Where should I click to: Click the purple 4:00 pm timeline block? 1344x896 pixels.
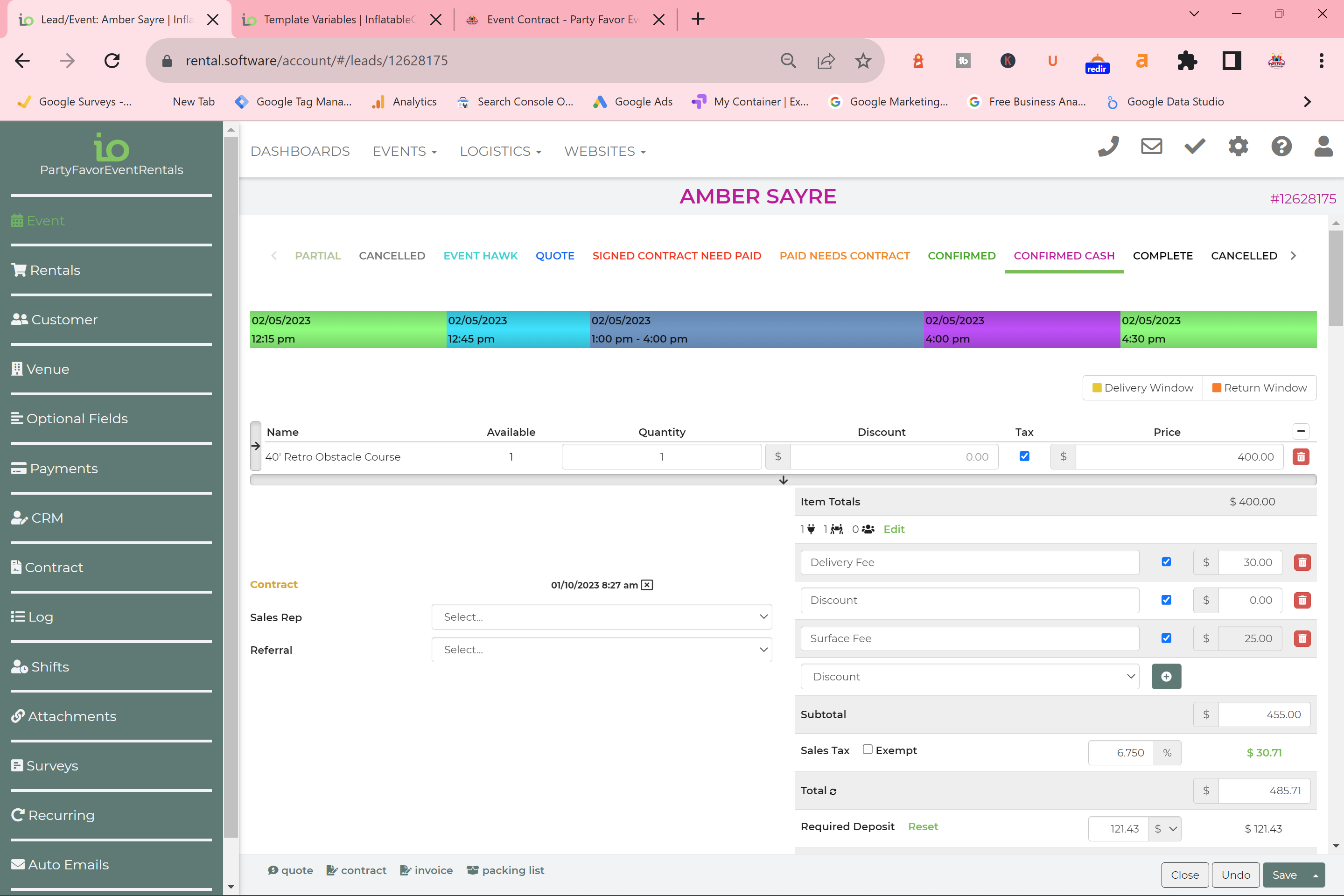click(x=1021, y=329)
